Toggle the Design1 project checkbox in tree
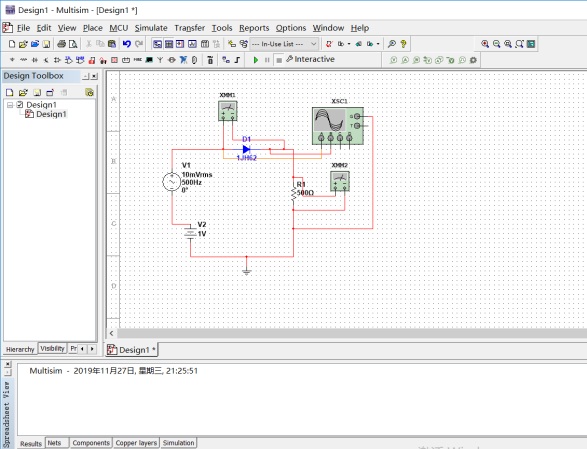587x449 pixels. tap(20, 104)
